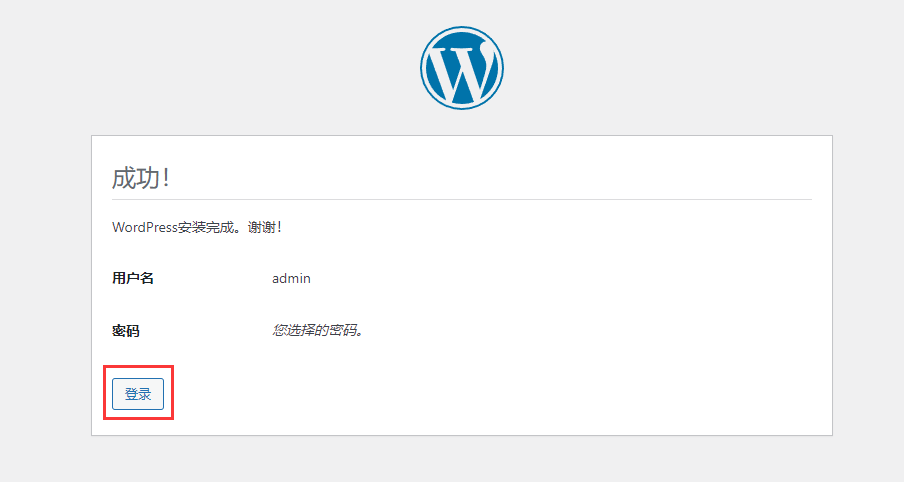904x482 pixels.
Task: Click the white W inside the logo
Action: 461,72
